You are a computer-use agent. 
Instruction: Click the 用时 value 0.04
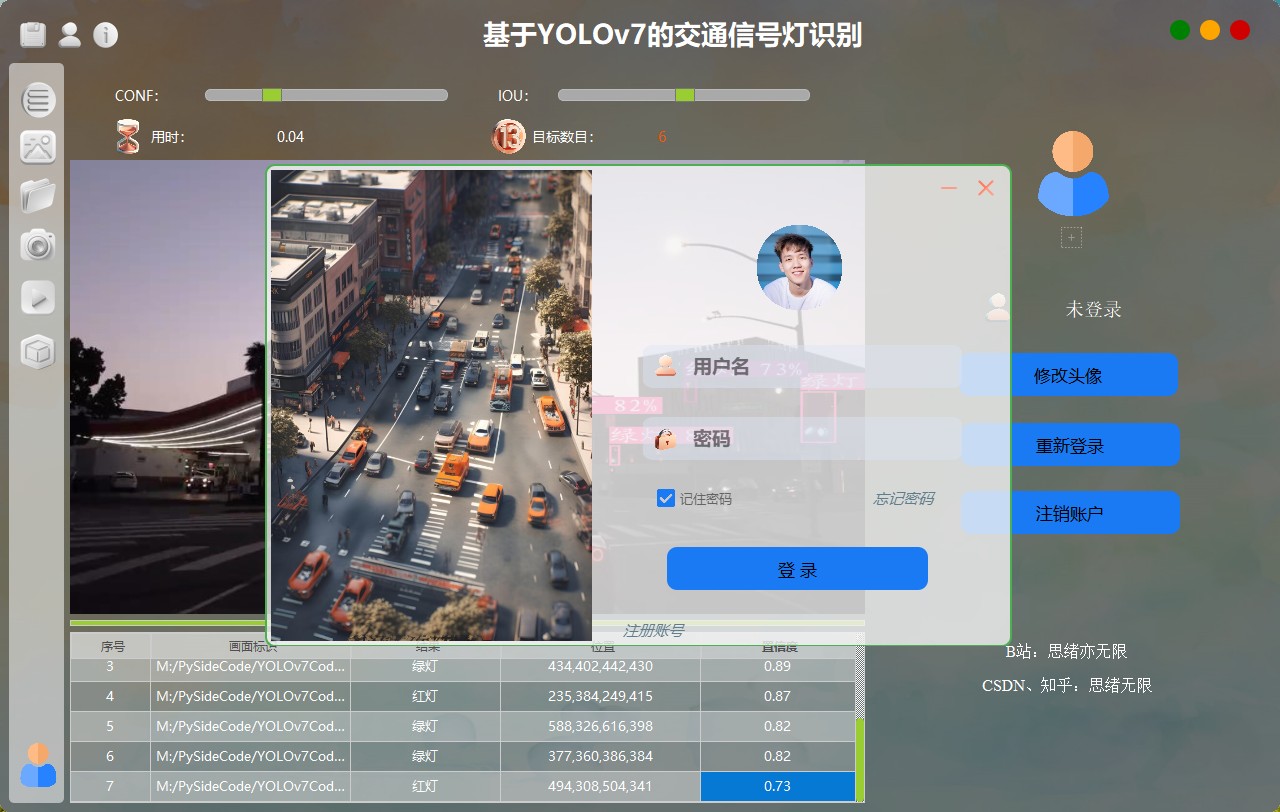point(290,137)
